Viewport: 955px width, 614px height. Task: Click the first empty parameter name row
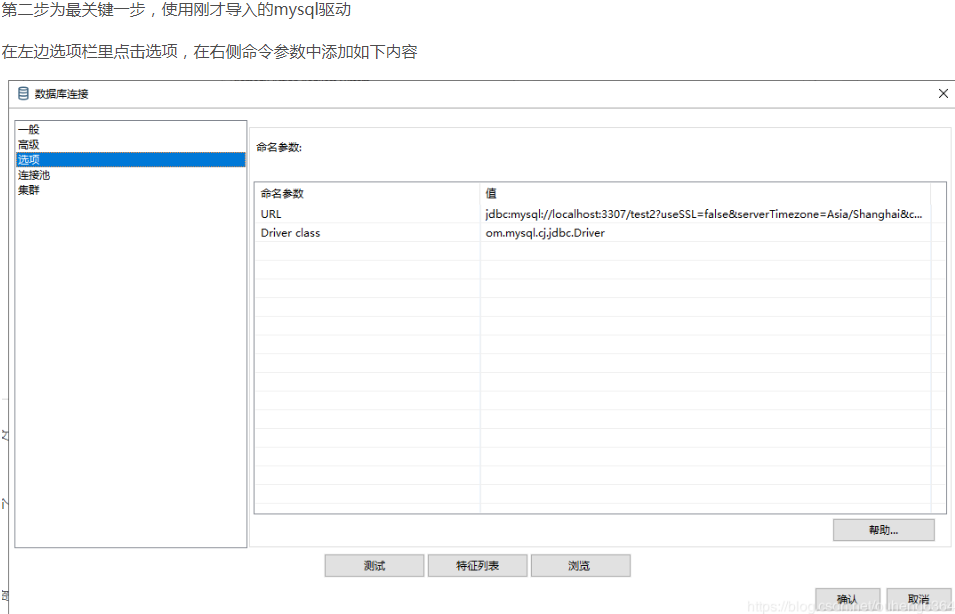[x=367, y=252]
